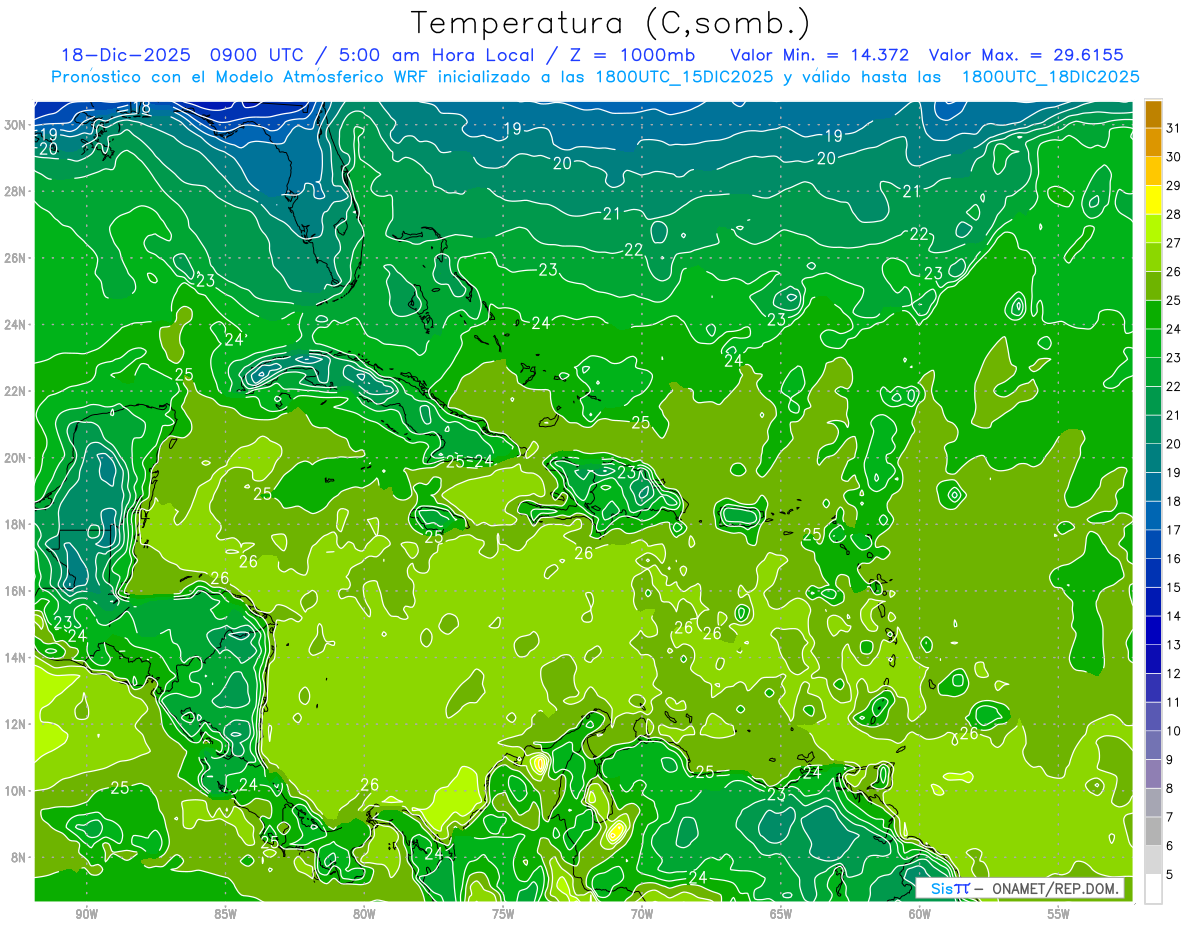Click the 65W longitude axis label
The width and height of the screenshot is (1200, 927).
pos(781,914)
